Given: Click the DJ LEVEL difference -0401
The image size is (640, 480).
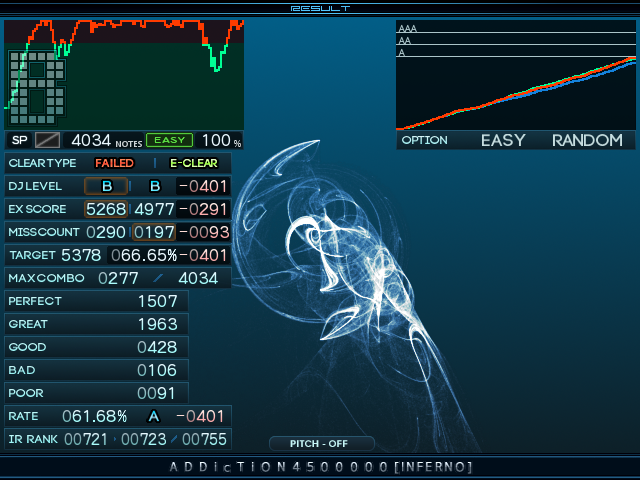Looking at the screenshot, I should 203,187.
